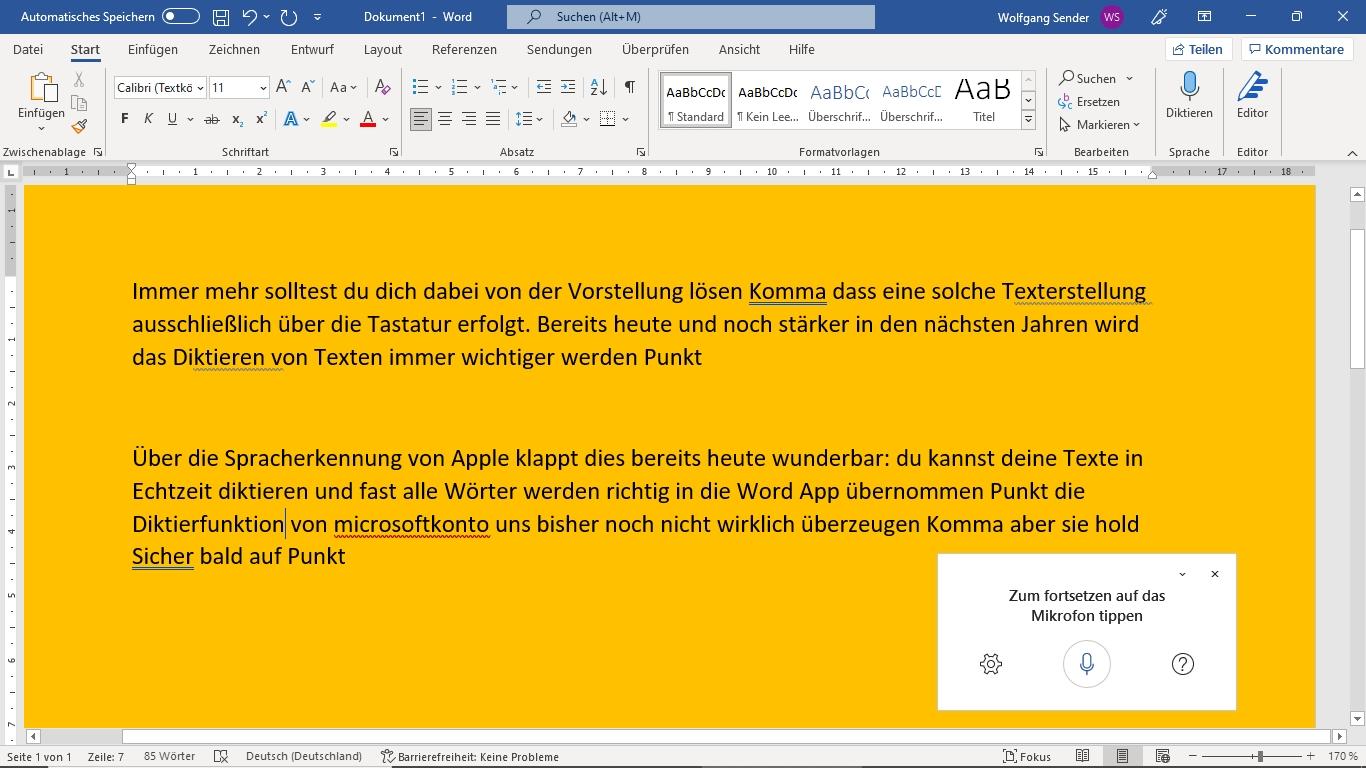This screenshot has height=768, width=1366.
Task: Click the format painter brush icon
Action: click(79, 126)
